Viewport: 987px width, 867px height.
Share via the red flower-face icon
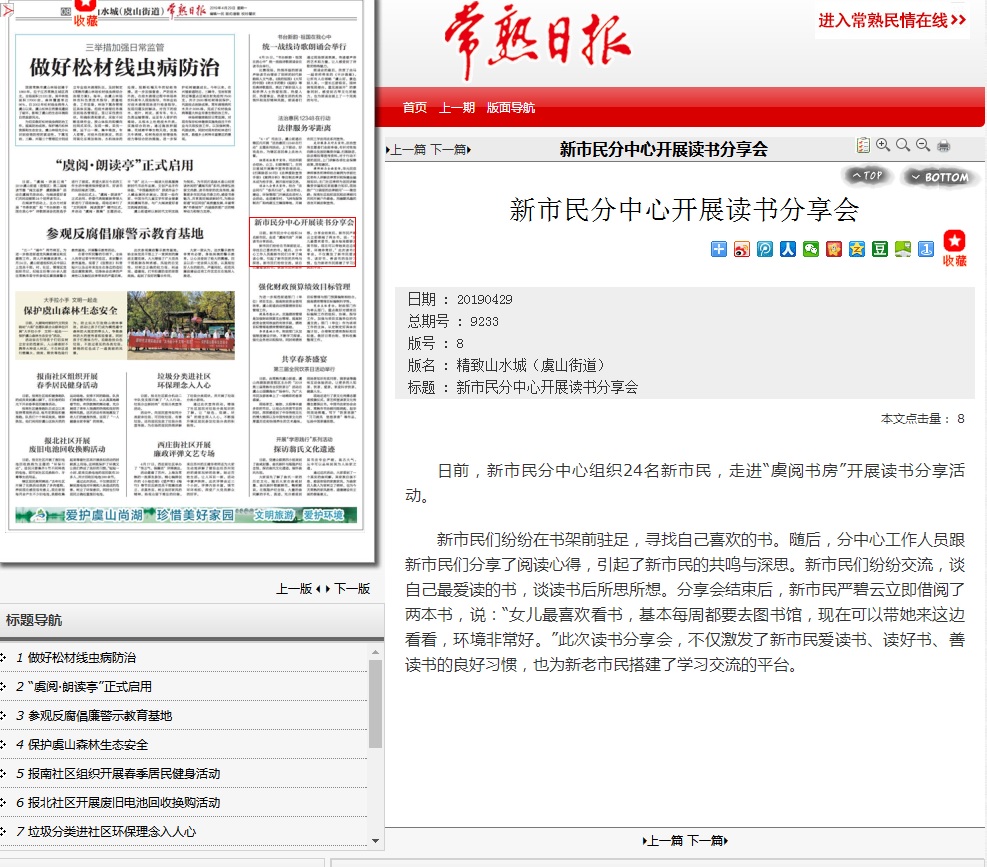point(834,249)
